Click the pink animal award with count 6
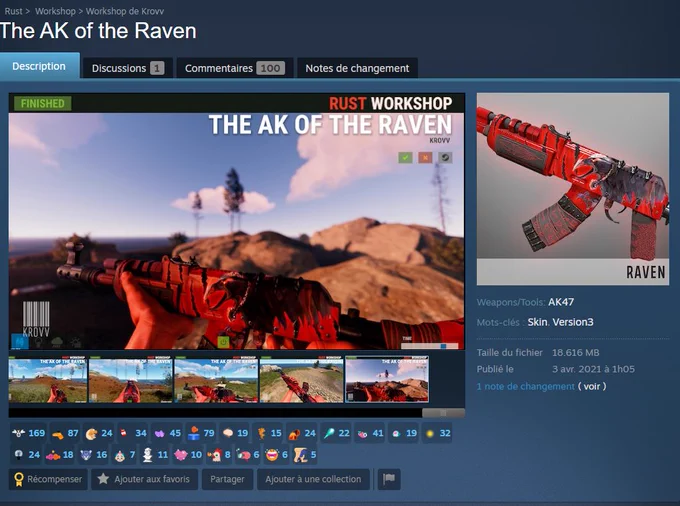This screenshot has height=506, width=680. pos(248,454)
